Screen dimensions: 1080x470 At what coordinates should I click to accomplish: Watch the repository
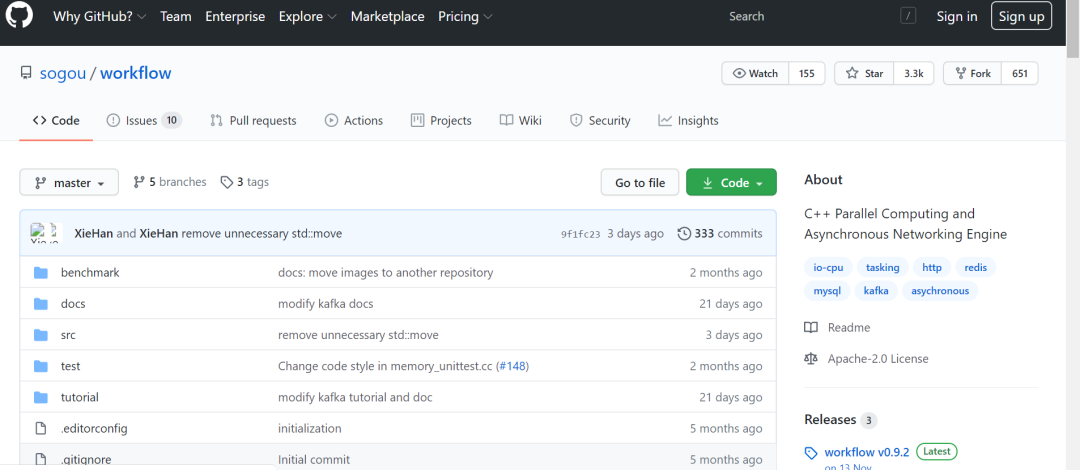point(755,74)
